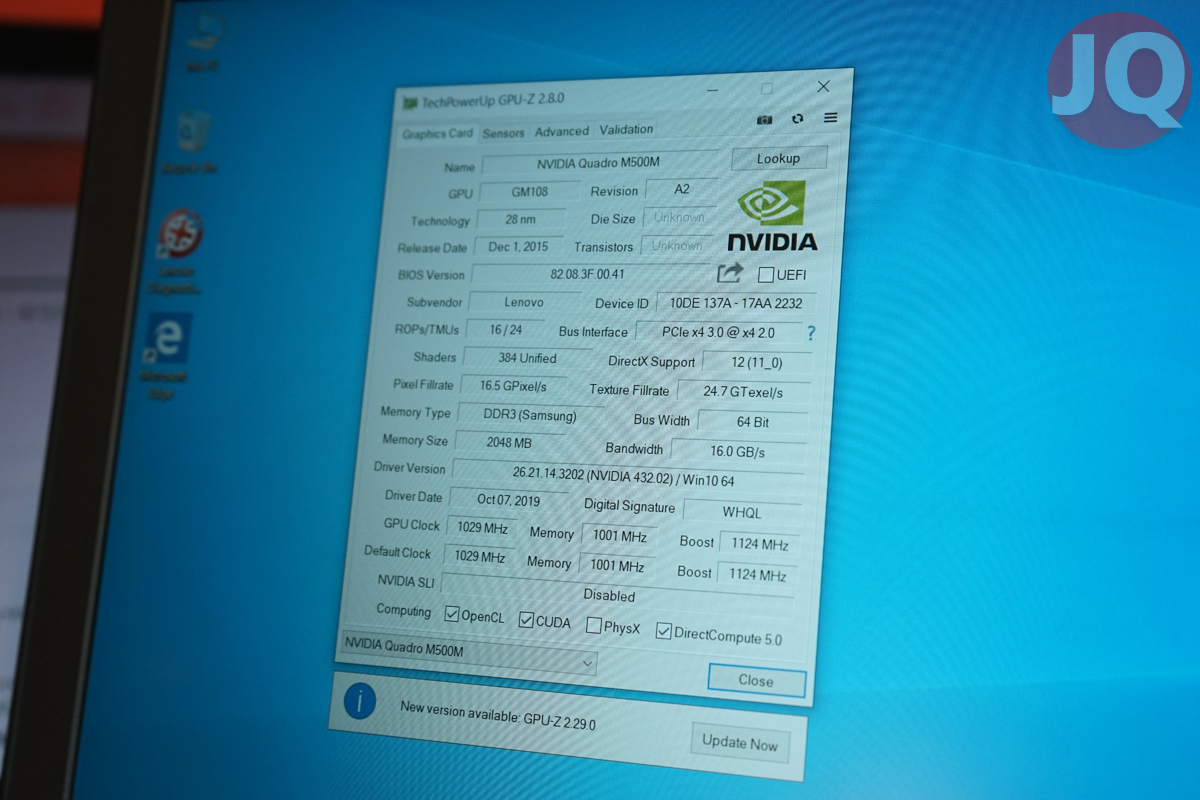Screen dimensions: 1200x800
Task: Click the Default Clock row Memory 1001 MHz
Action: coord(617,565)
